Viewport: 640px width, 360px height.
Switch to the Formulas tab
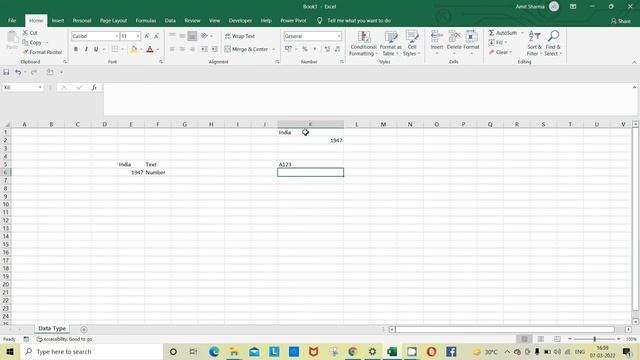[x=146, y=20]
